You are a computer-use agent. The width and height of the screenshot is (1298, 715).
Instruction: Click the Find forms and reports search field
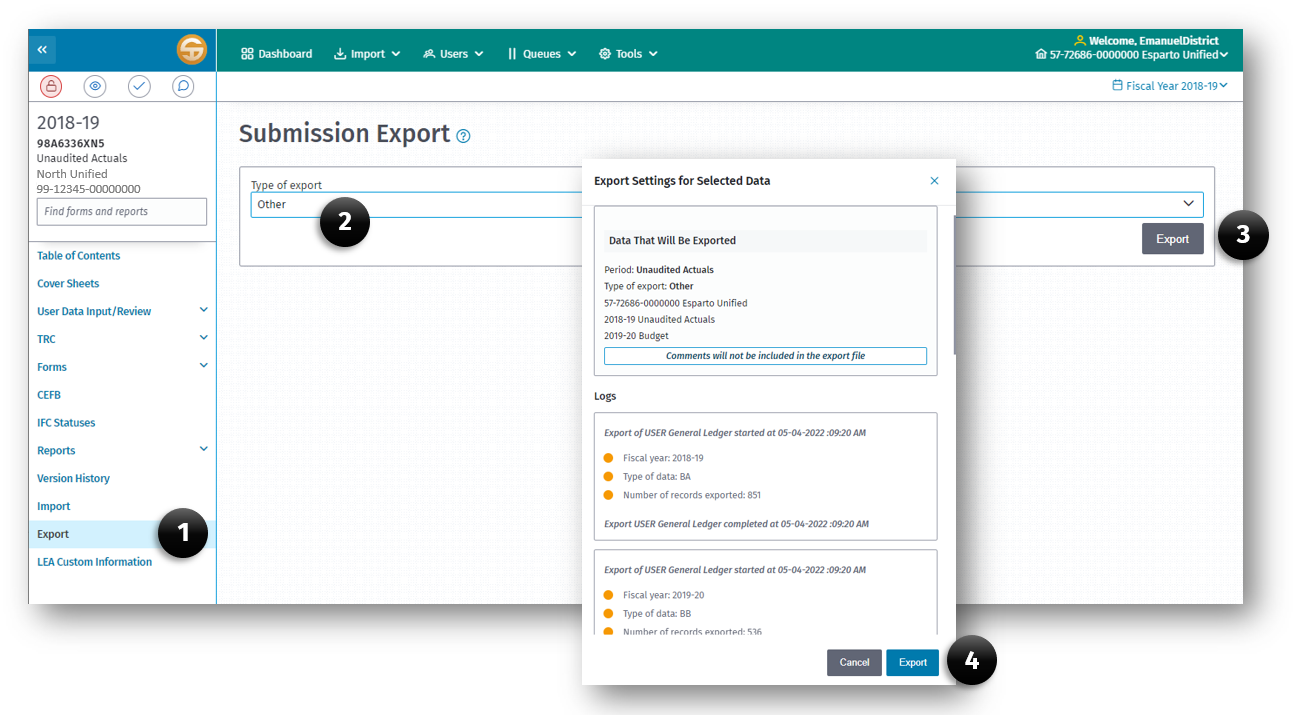(121, 211)
